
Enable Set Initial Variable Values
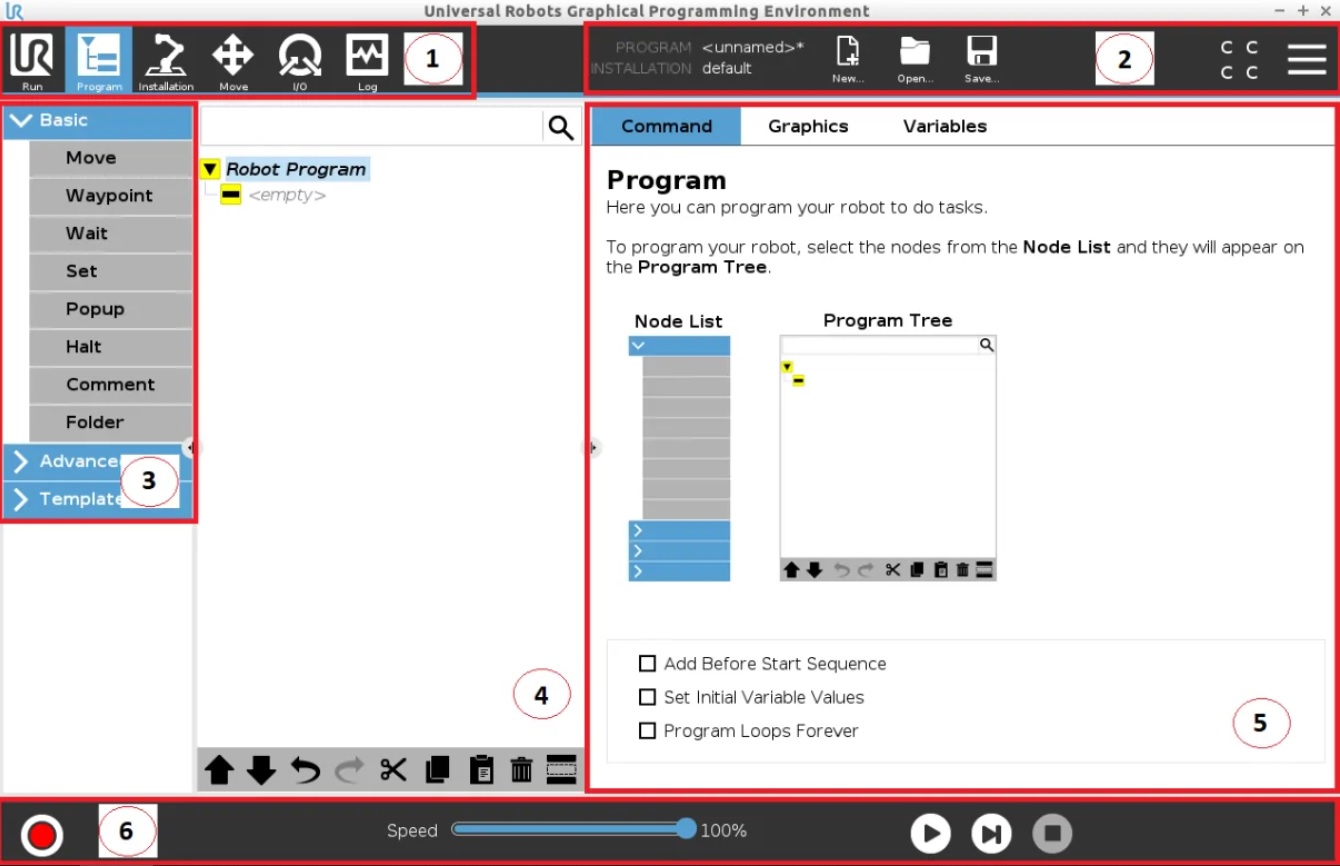(x=647, y=697)
